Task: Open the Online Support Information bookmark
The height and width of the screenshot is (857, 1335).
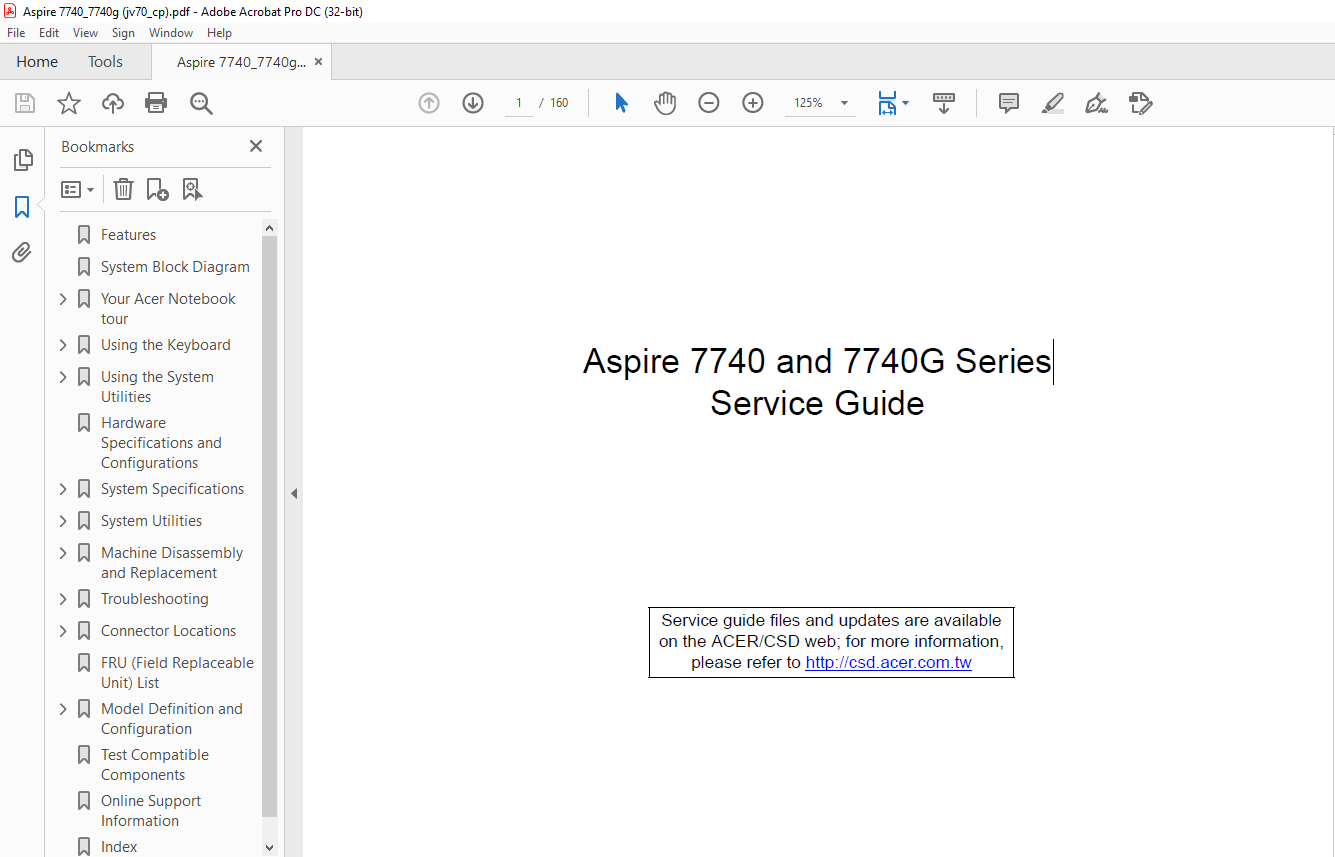Action: (151, 811)
